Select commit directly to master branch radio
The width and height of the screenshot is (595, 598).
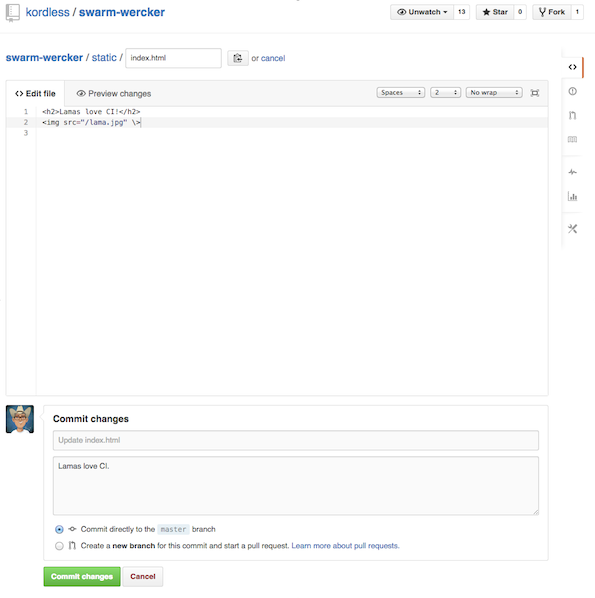click(59, 529)
